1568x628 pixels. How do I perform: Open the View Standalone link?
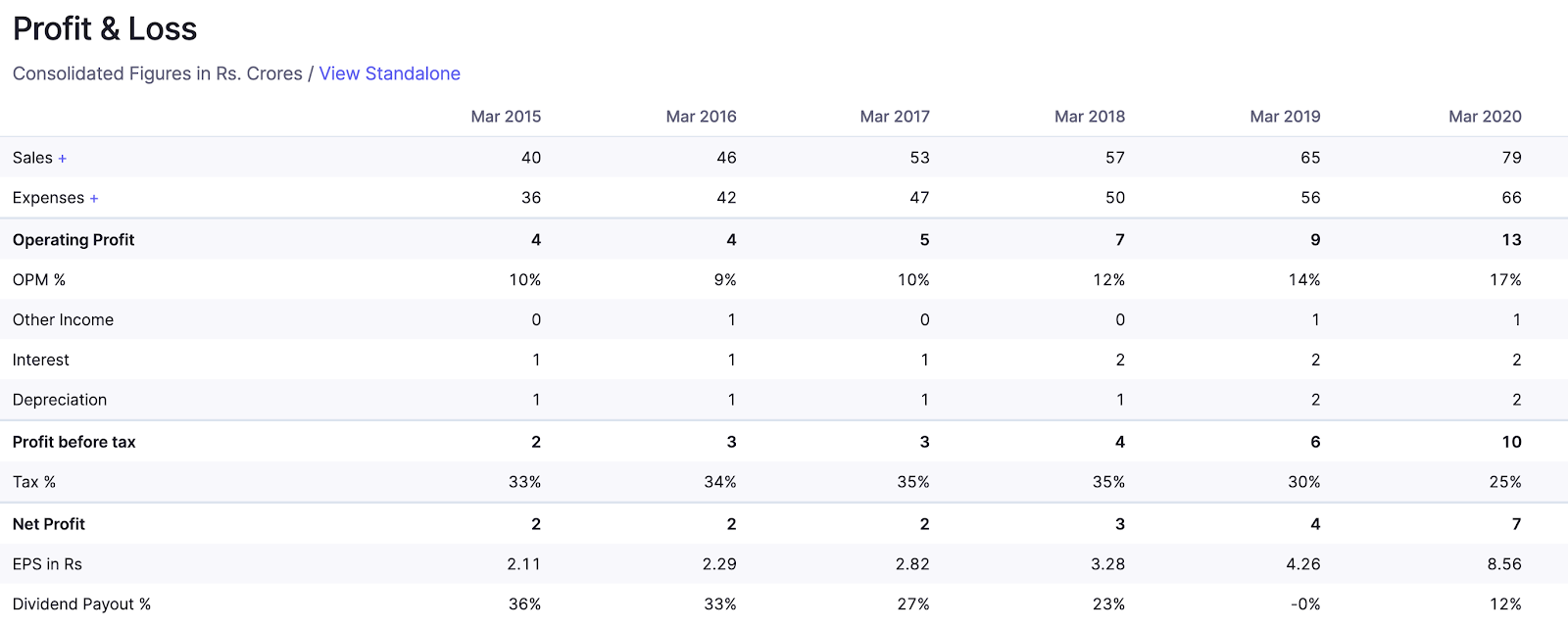(x=389, y=73)
